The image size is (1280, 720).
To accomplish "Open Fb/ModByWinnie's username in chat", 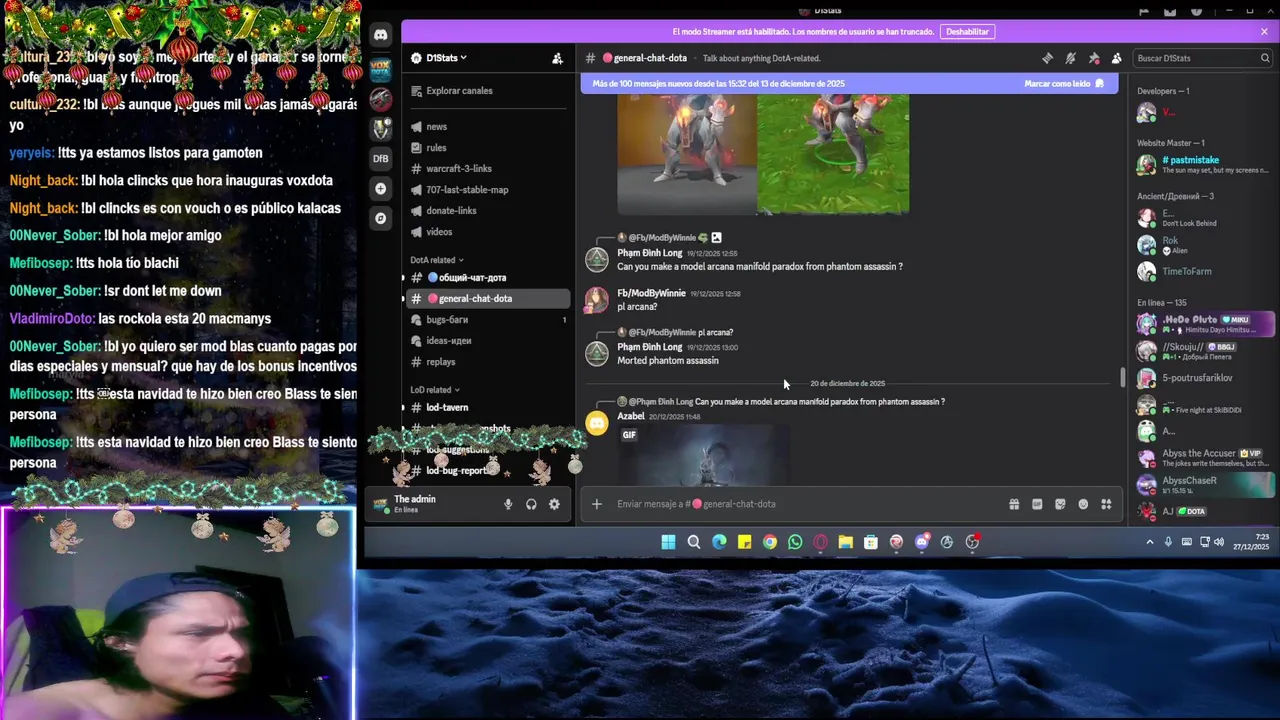I will [x=651, y=293].
